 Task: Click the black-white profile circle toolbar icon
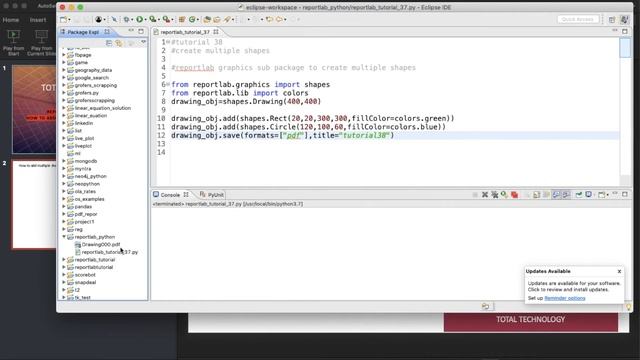tap(99, 19)
